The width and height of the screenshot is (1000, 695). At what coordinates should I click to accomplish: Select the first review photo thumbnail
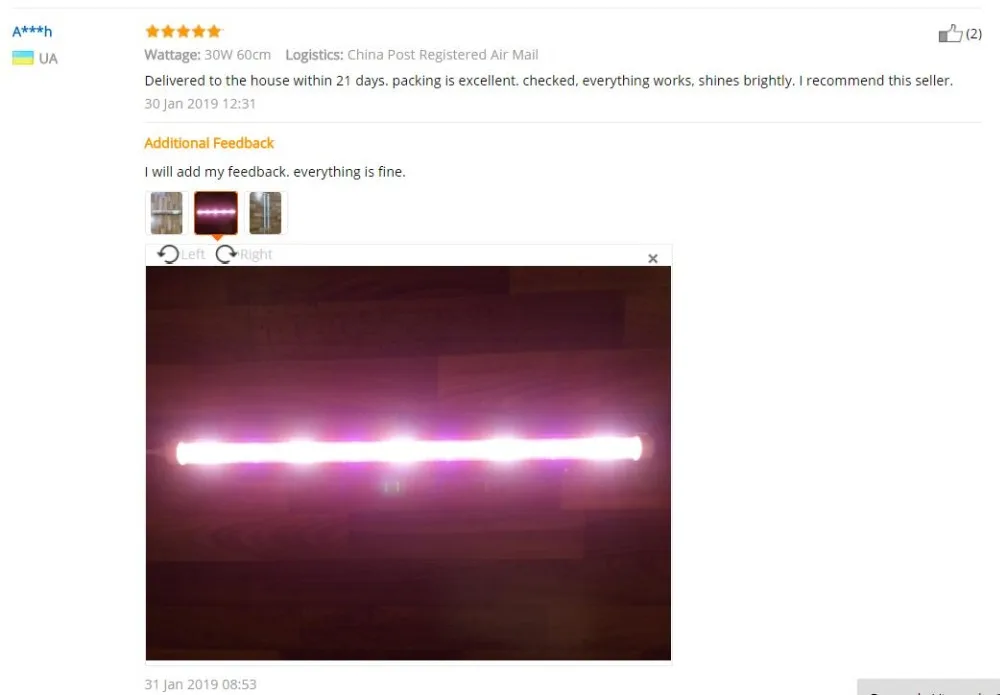(x=166, y=213)
